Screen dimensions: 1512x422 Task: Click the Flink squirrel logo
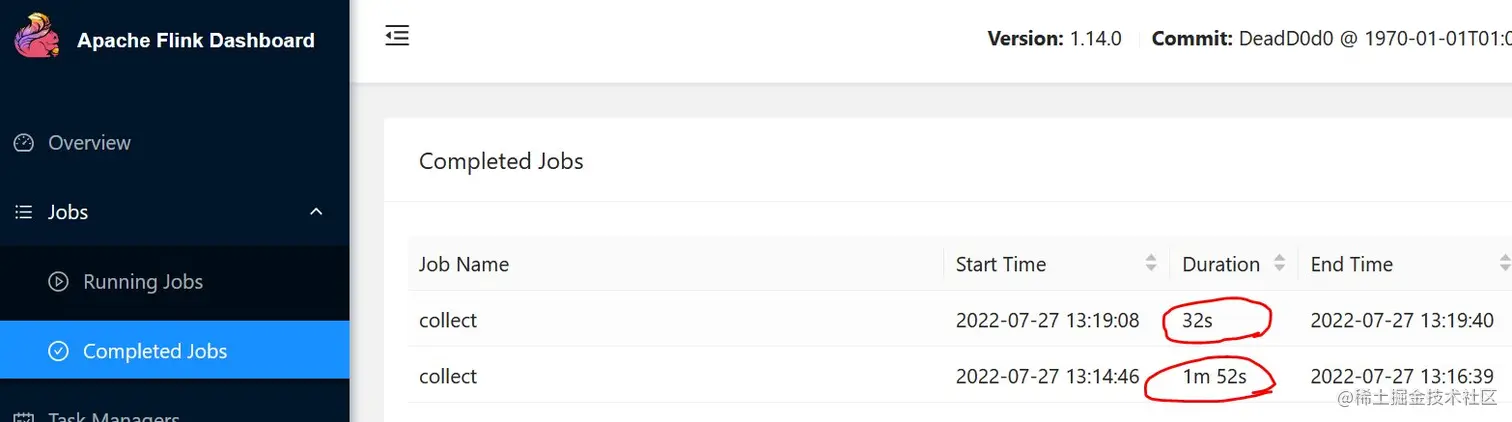38,38
